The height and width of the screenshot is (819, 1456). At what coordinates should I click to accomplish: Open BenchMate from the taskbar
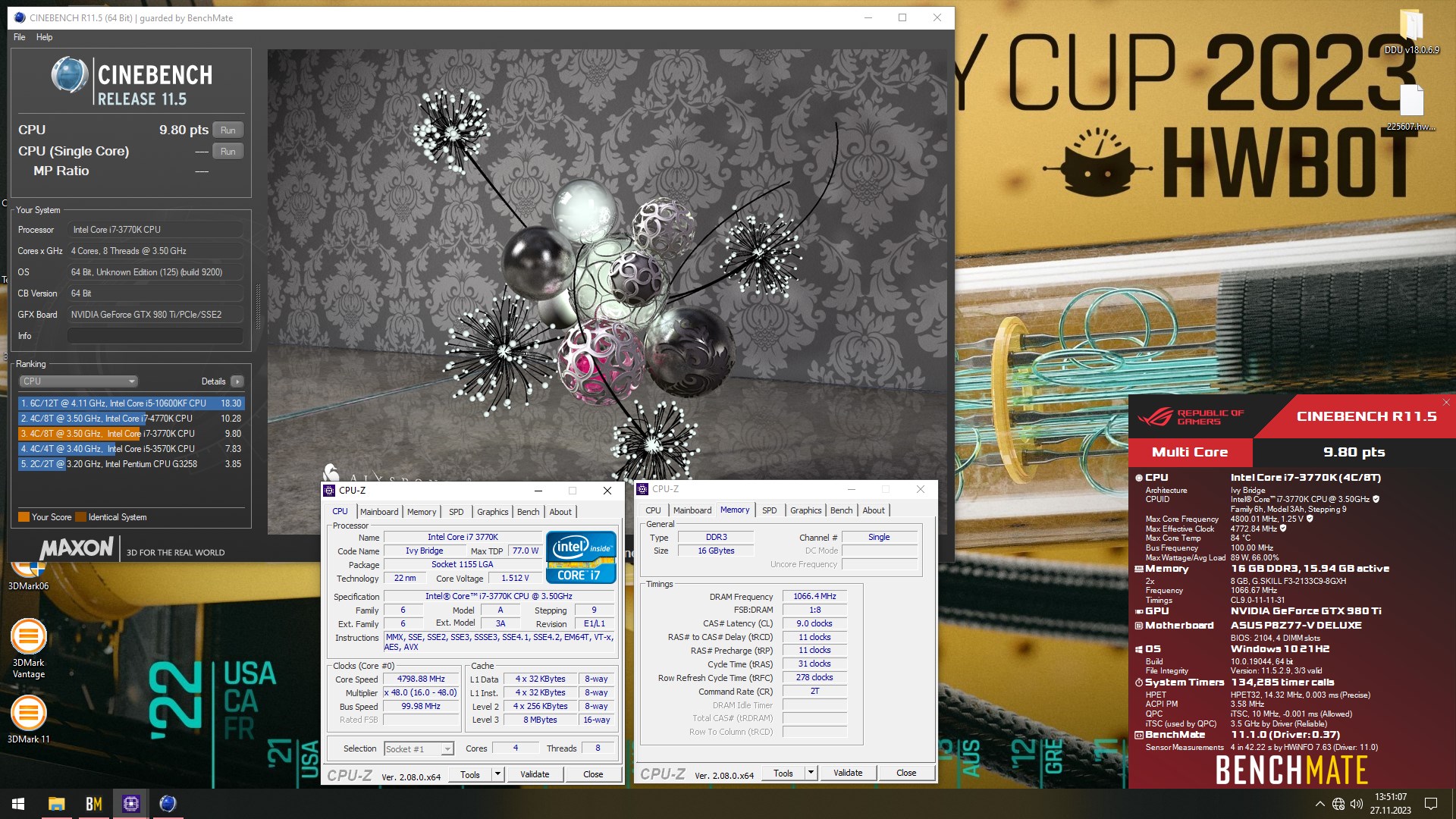93,804
